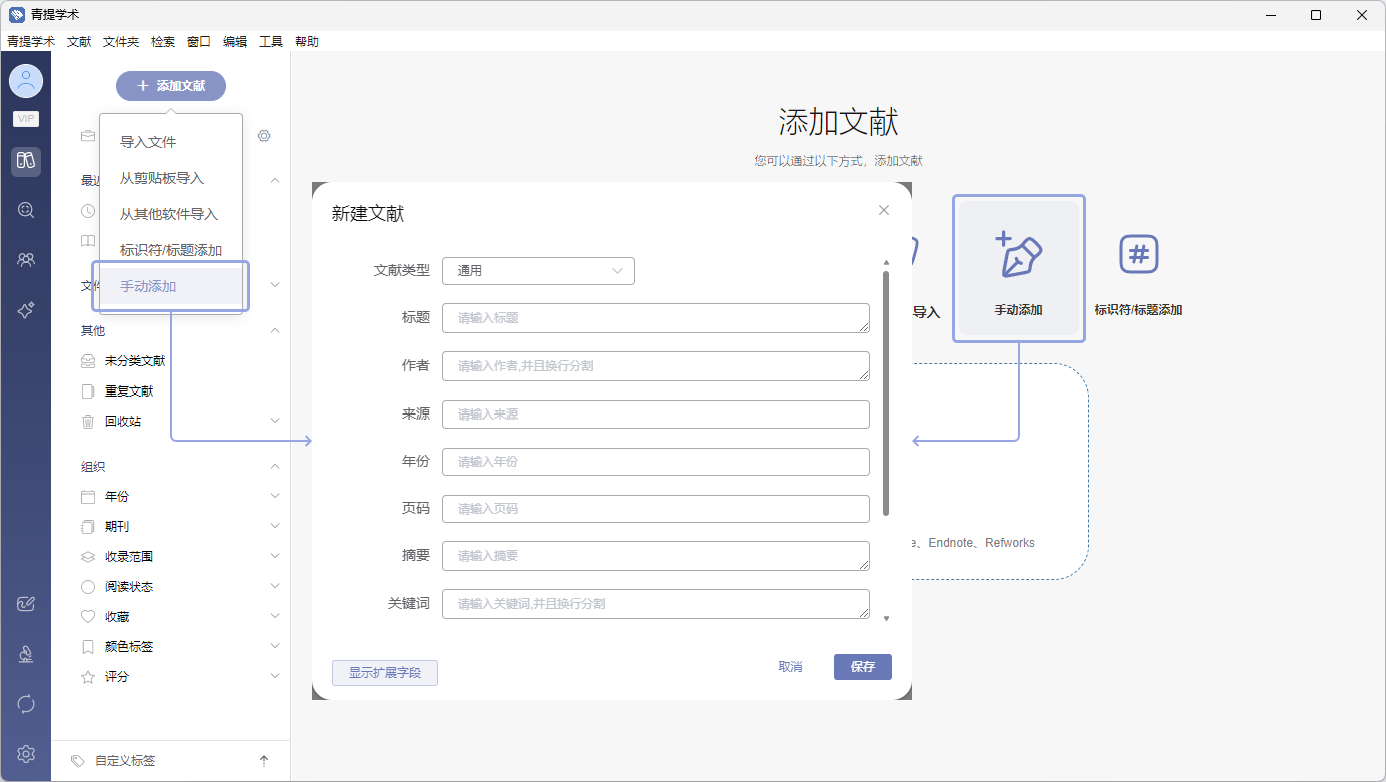Collapse the 组织 section
The width and height of the screenshot is (1386, 782).
click(x=275, y=466)
